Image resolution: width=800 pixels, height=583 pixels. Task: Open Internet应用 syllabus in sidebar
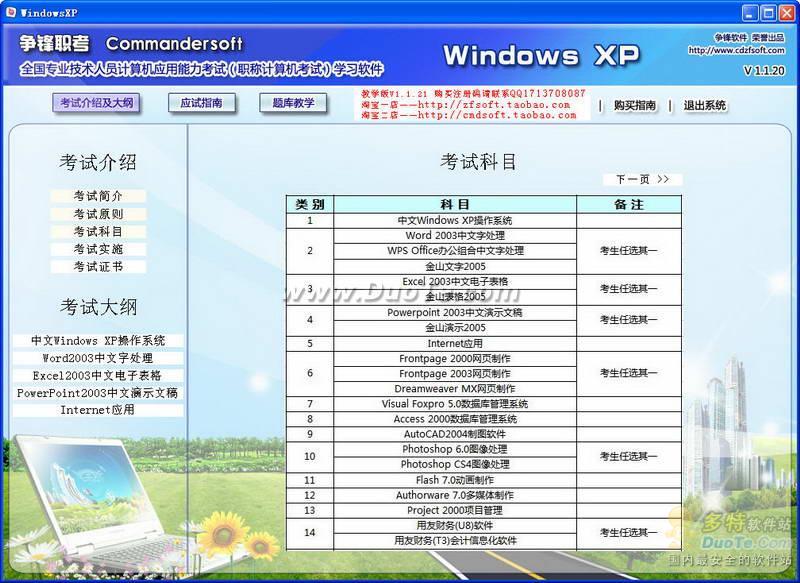98,410
